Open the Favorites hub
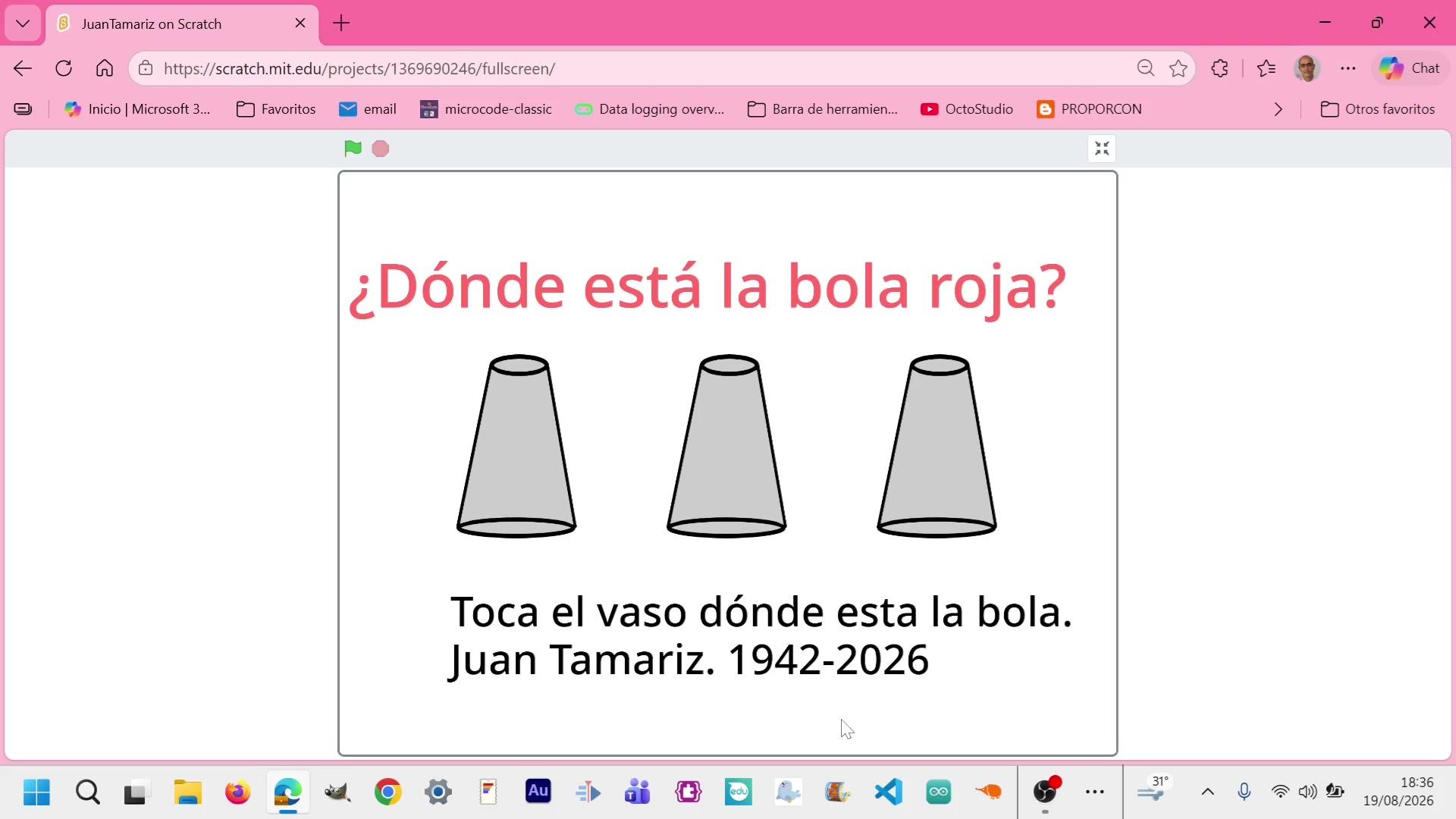 tap(1266, 68)
